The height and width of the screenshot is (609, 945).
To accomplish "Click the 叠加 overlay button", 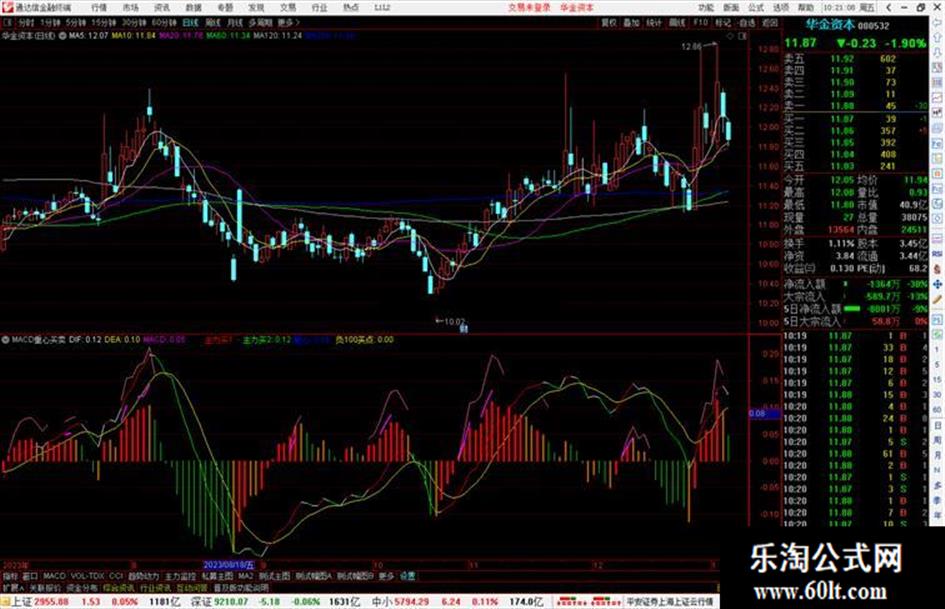I will pyautogui.click(x=631, y=22).
